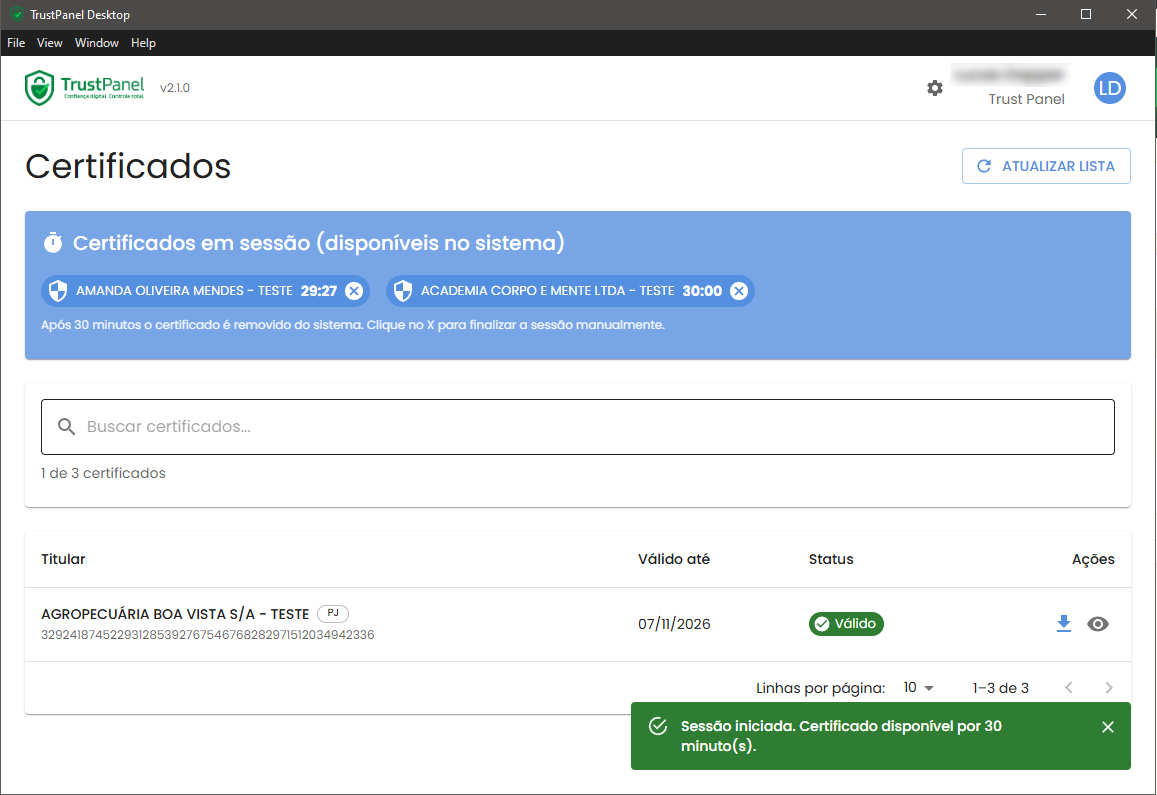Click the 1 de 3 certificados count

103,473
